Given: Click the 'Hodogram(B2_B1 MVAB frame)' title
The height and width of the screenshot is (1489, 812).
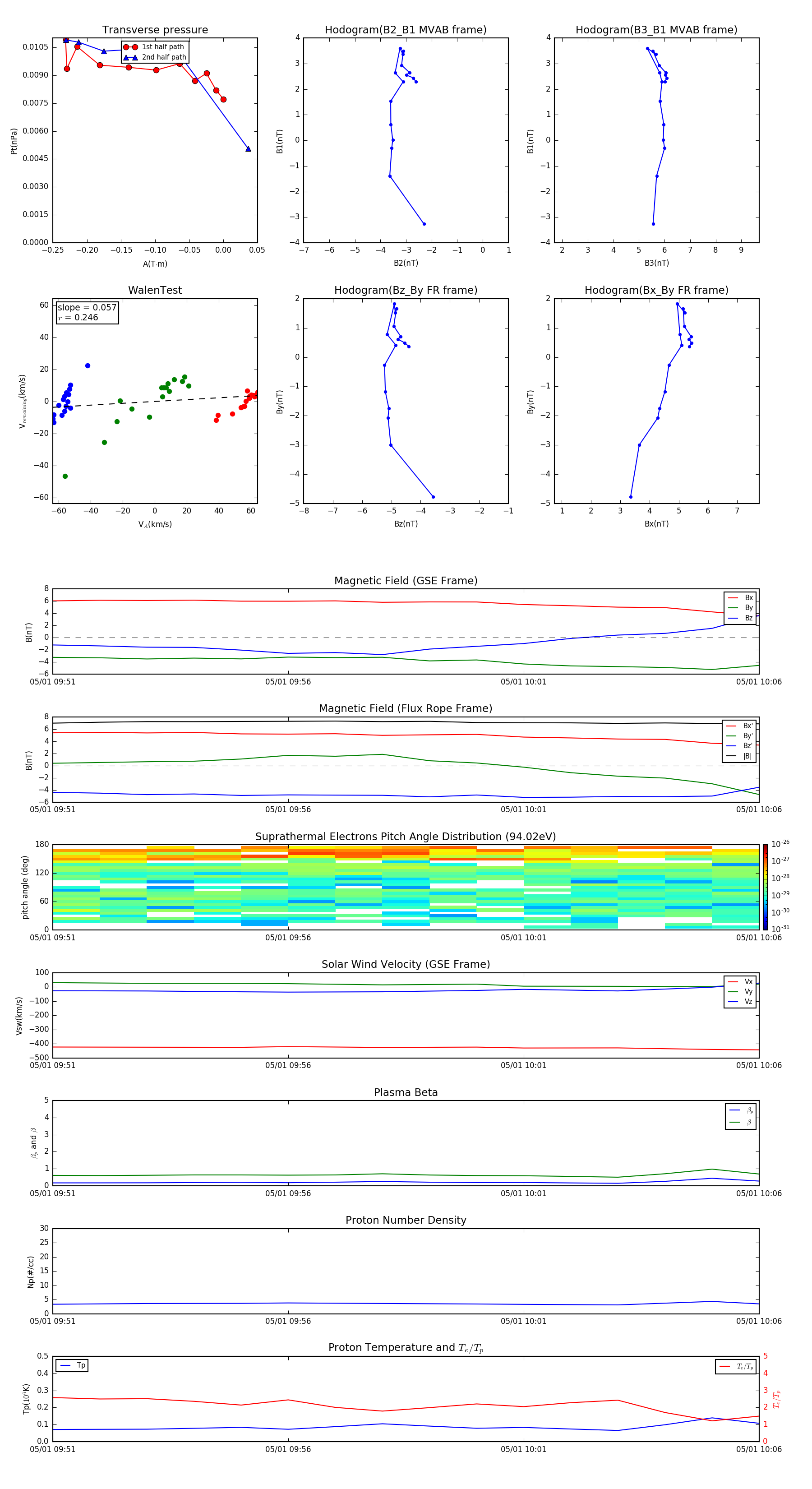Looking at the screenshot, I should pos(406,29).
